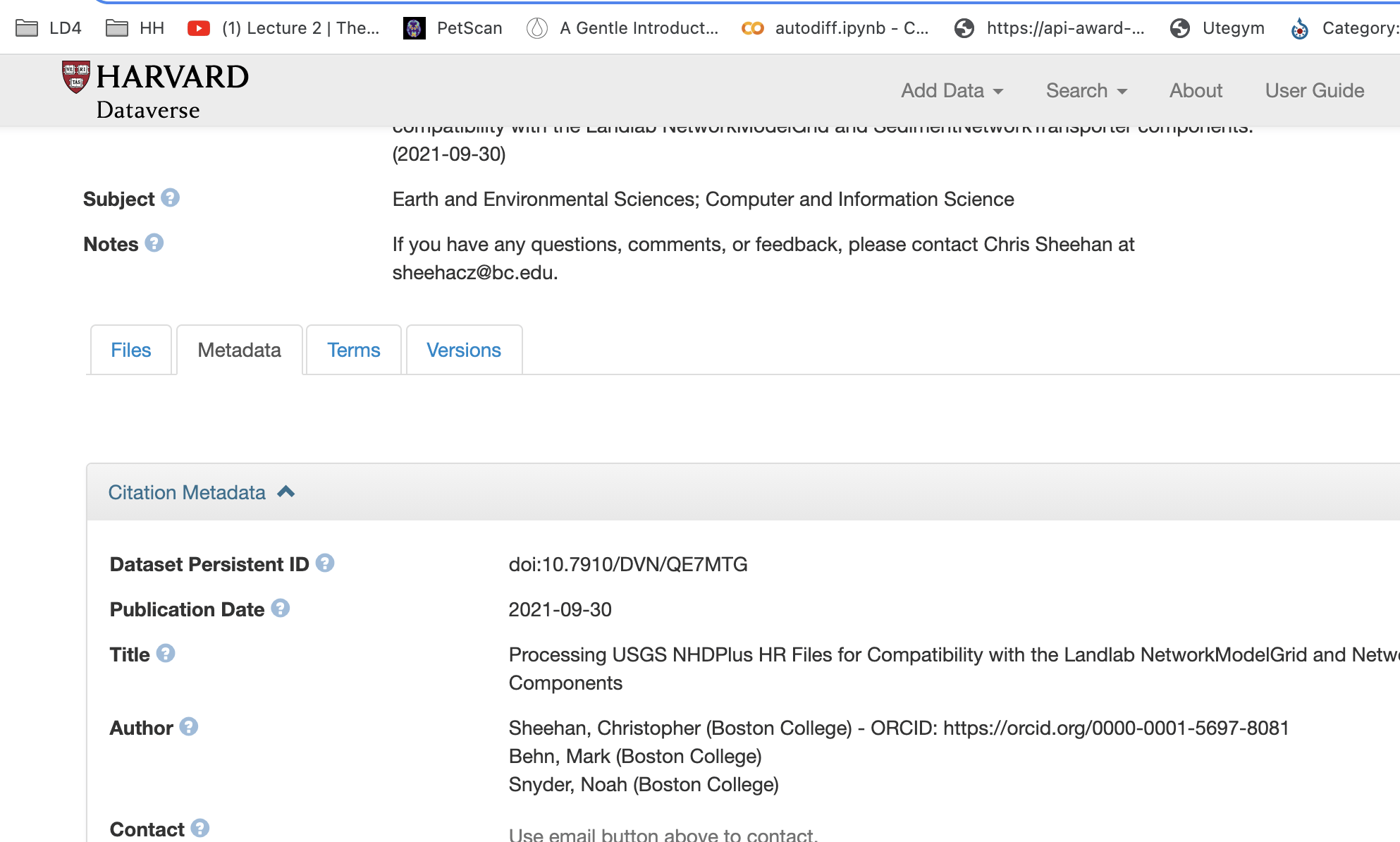Click the help icon beside Notes
Viewport: 1400px width, 842px height.
(154, 243)
